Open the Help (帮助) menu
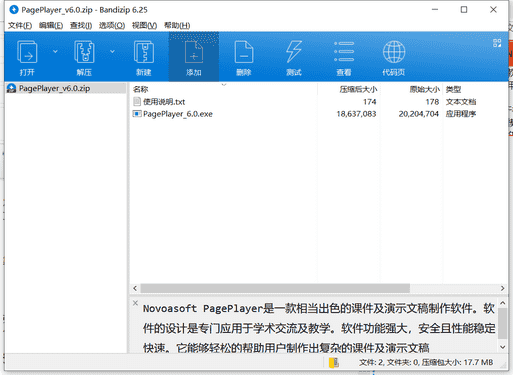The height and width of the screenshot is (375, 513). [177, 25]
